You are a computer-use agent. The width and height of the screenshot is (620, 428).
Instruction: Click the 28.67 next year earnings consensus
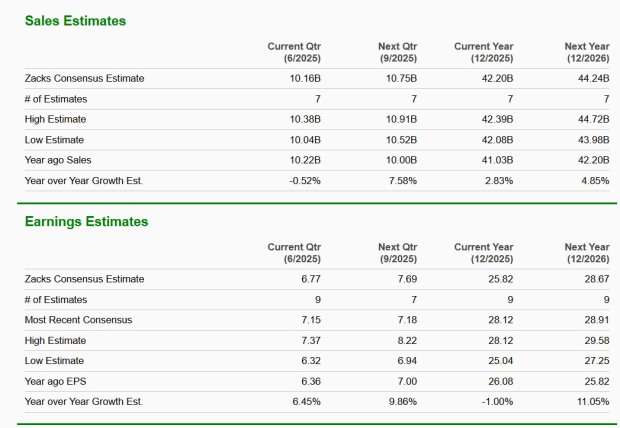click(597, 279)
